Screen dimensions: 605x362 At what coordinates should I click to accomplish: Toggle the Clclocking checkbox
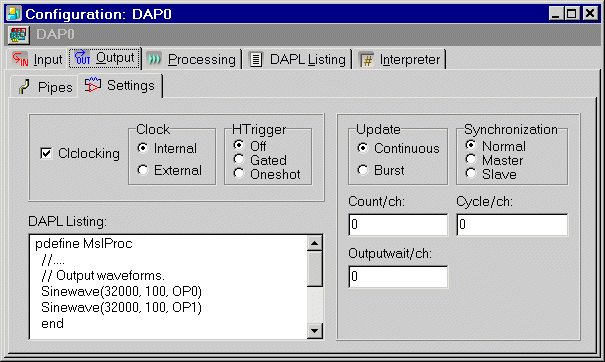point(46,153)
